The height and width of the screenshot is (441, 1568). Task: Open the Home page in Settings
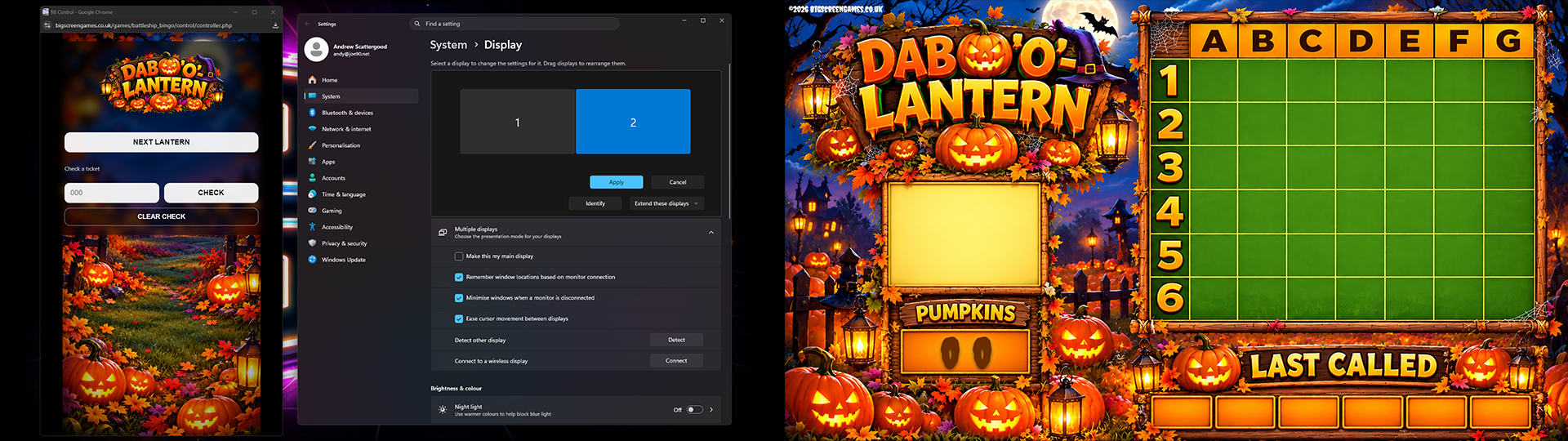tap(361, 80)
